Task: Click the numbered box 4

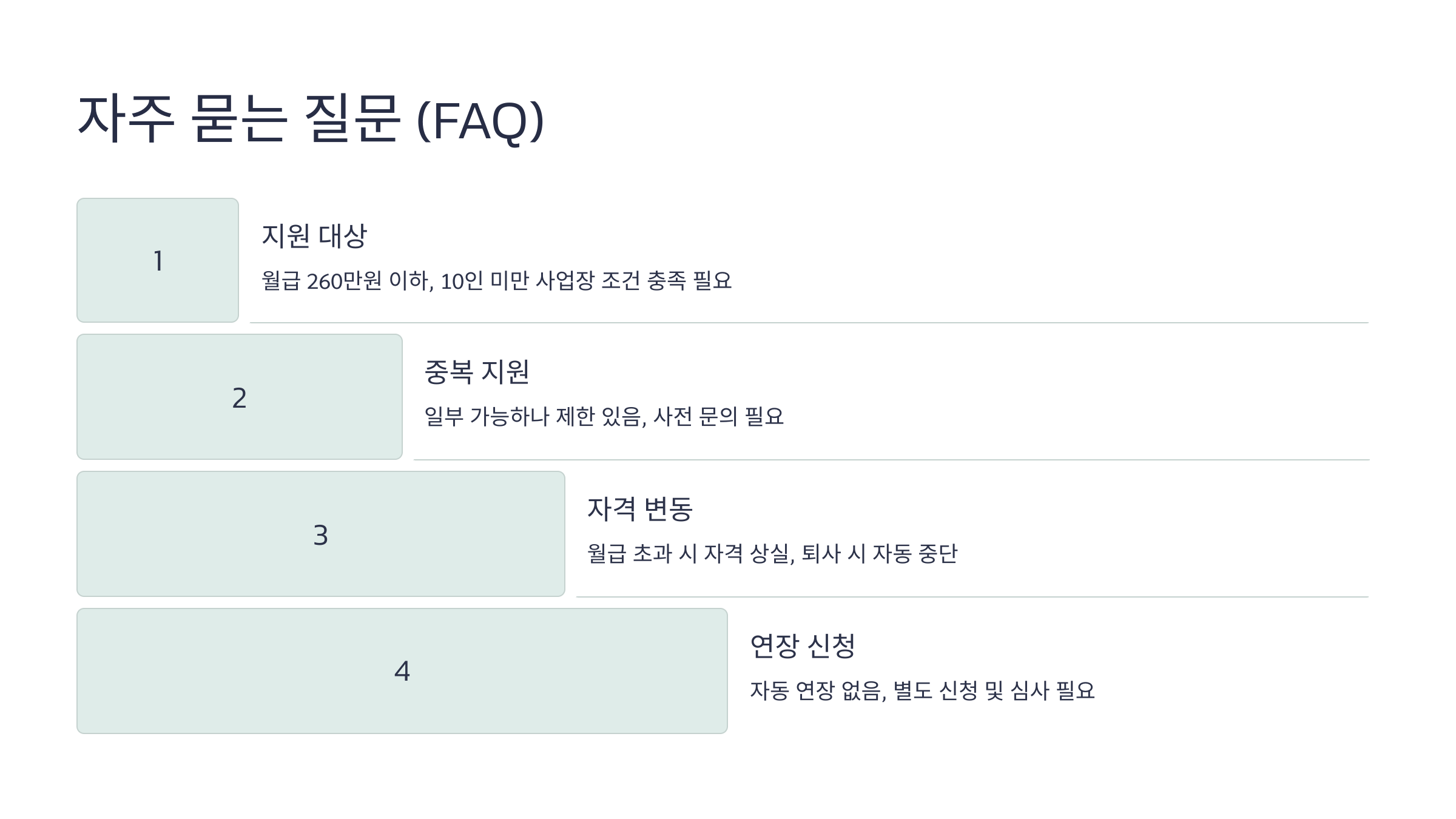Action: click(x=402, y=671)
